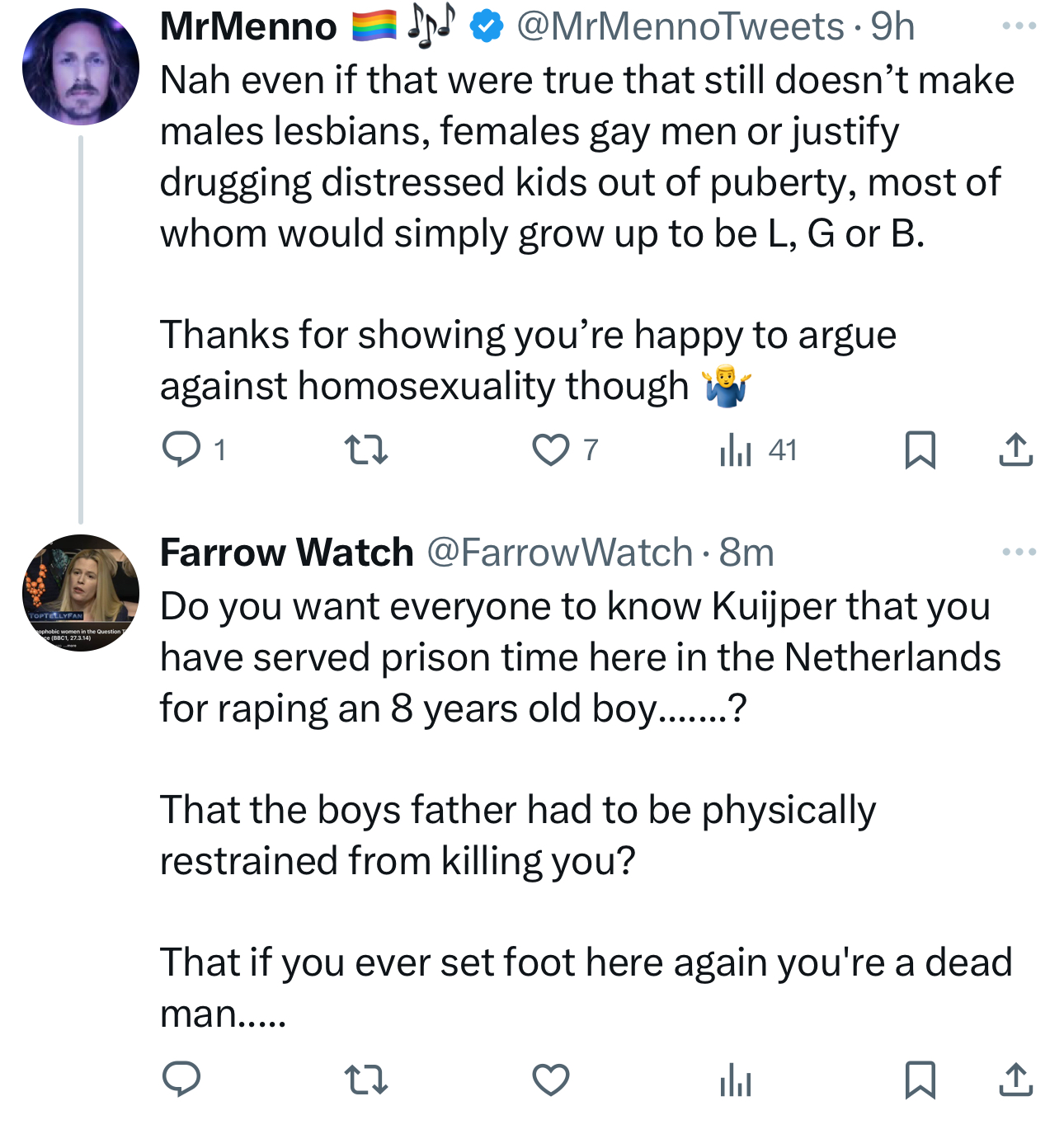Reply to MrMenno's tweet
Image resolution: width=1064 pixels, height=1134 pixels.
click(181, 450)
